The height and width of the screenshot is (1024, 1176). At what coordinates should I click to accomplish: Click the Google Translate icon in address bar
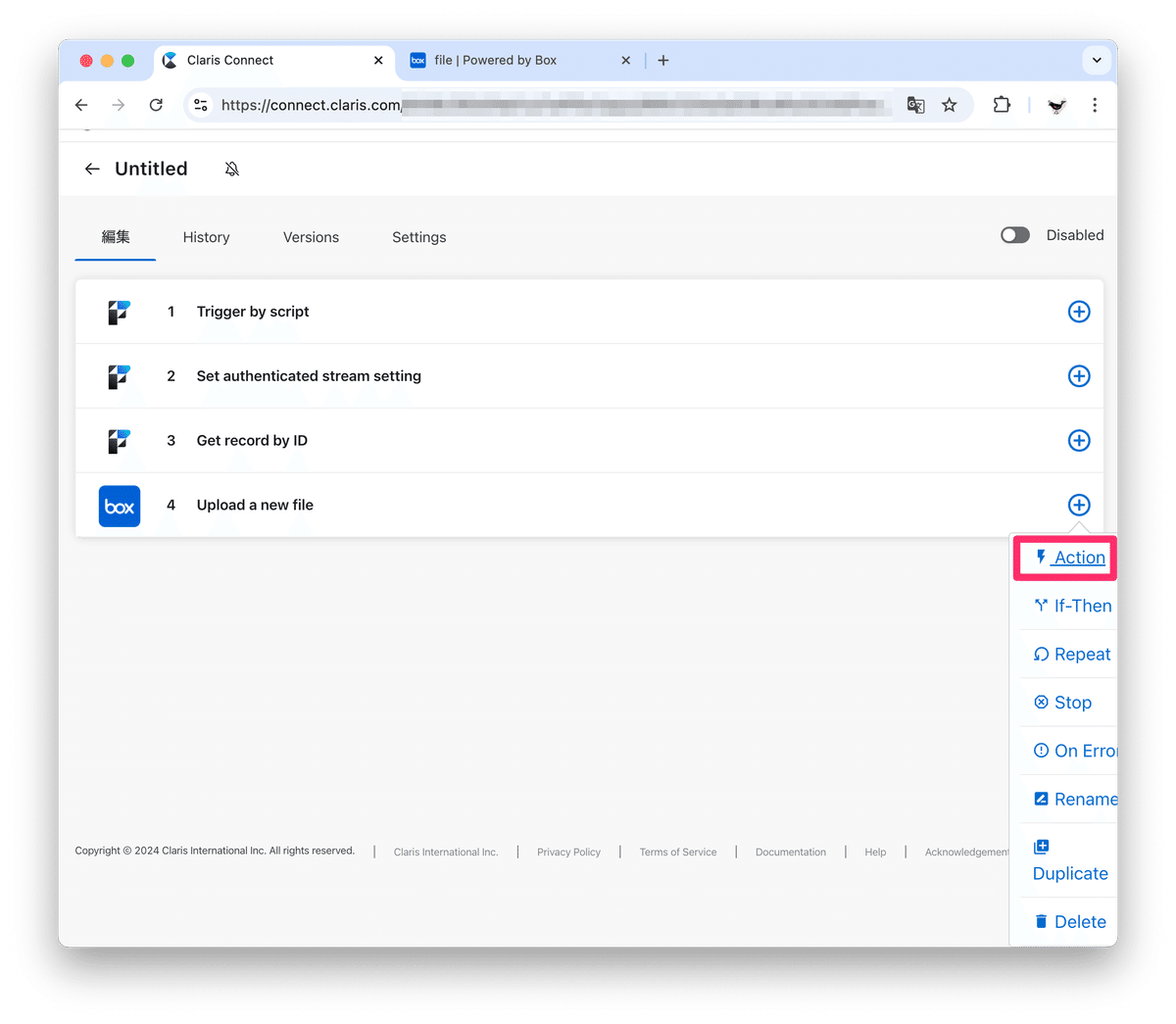(x=914, y=105)
